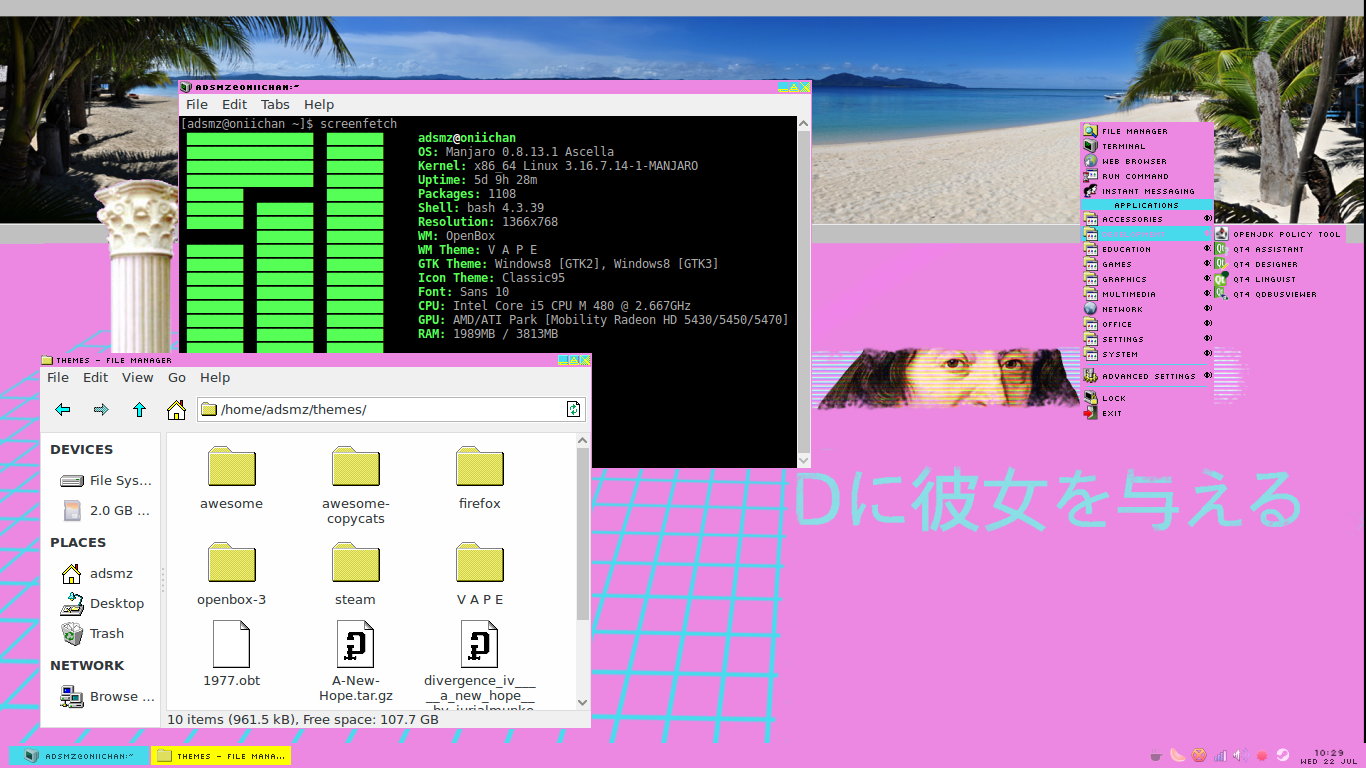
Task: Expand the Games submenu
Action: click(1147, 264)
